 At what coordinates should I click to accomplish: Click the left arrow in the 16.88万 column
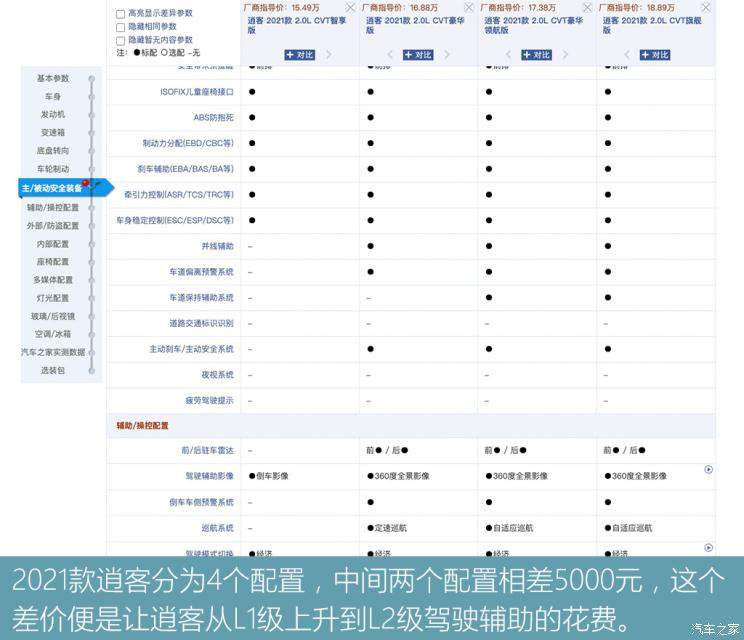(x=390, y=55)
